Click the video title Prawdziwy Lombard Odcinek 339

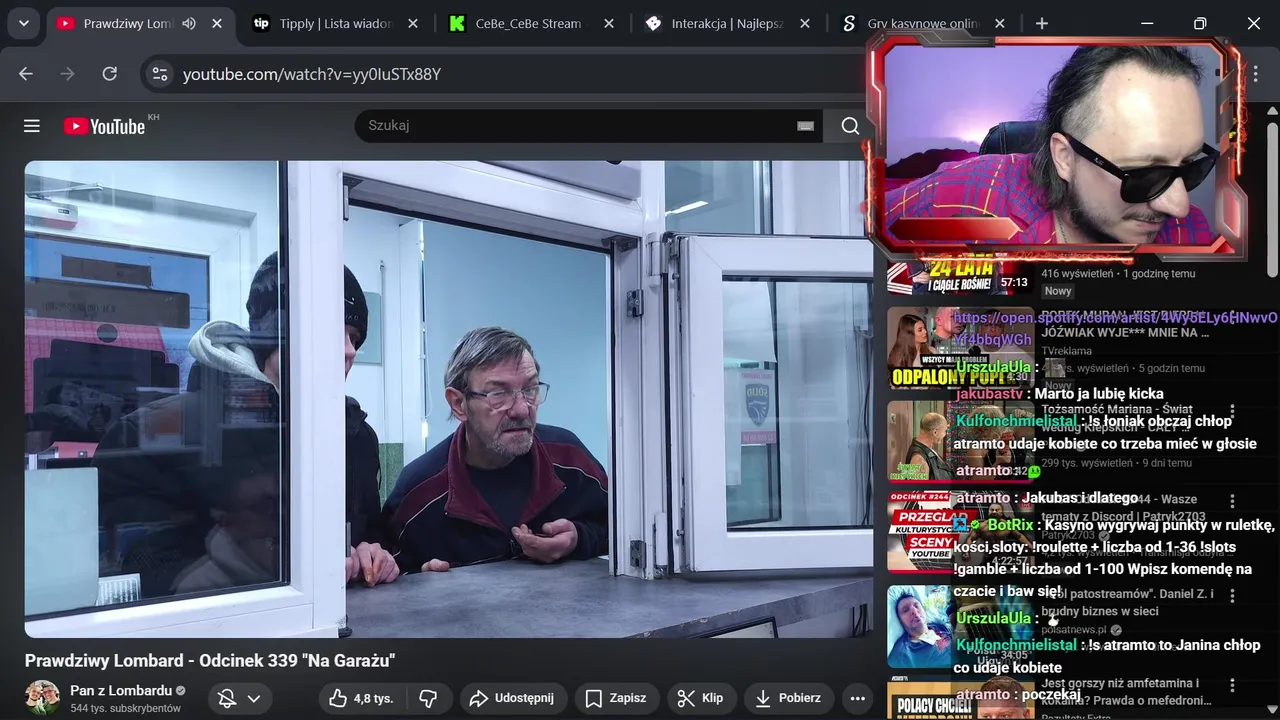click(x=210, y=660)
